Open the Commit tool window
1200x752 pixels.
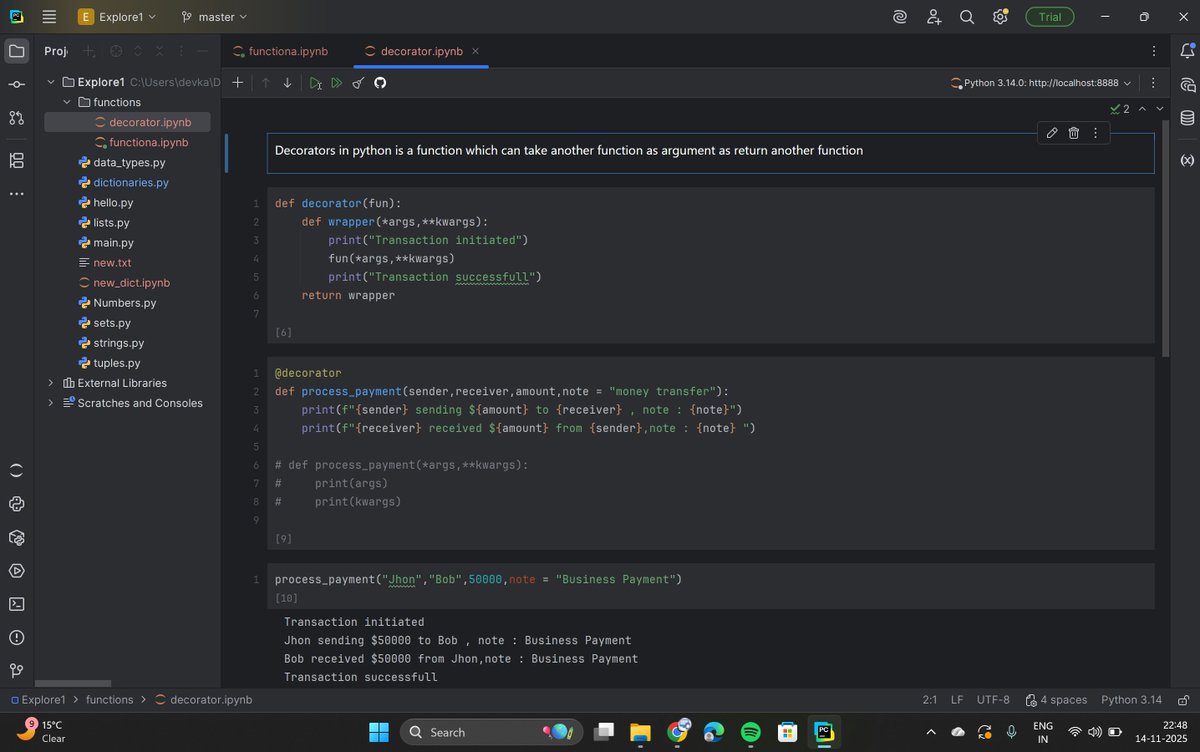point(16,84)
